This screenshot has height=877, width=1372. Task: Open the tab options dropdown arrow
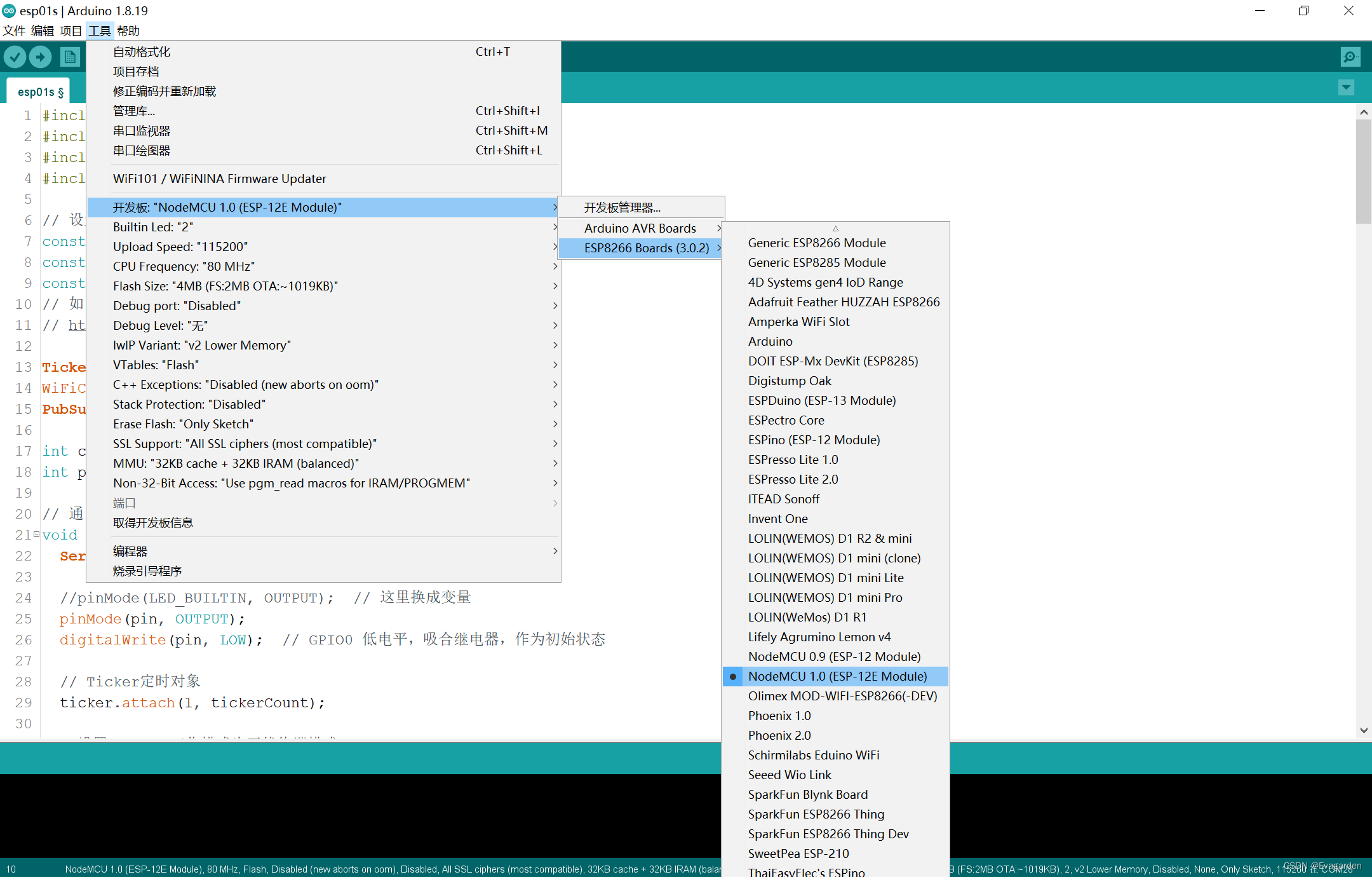[x=1346, y=88]
